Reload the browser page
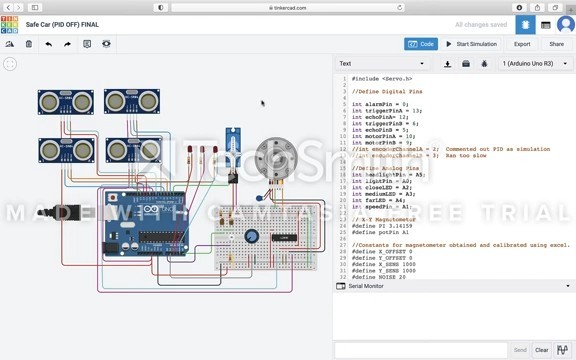The height and width of the screenshot is (360, 576). coord(399,7)
